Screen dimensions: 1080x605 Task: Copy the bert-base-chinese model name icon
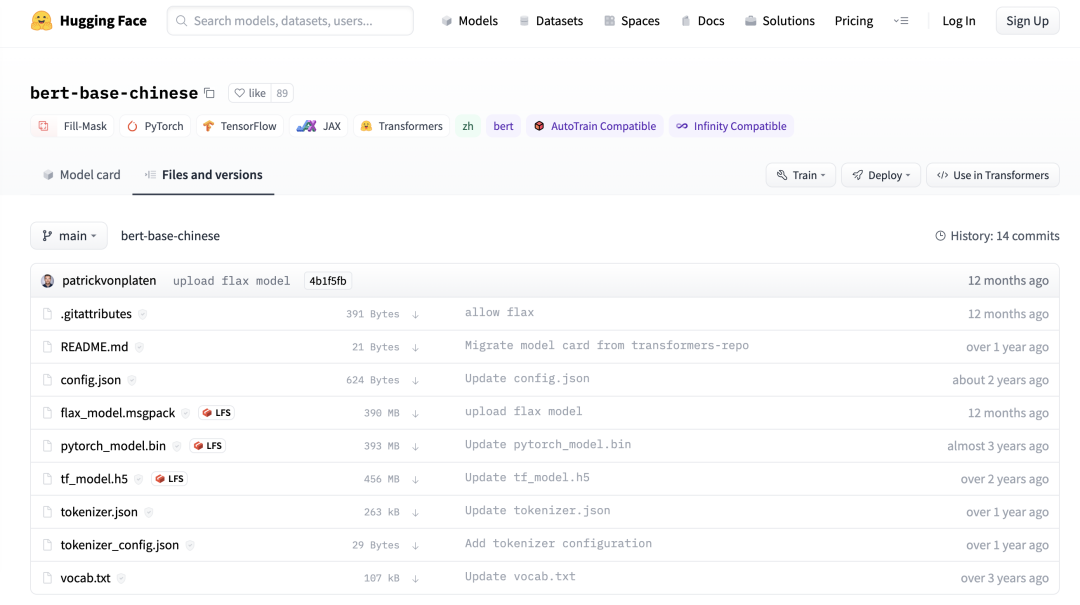click(x=209, y=93)
